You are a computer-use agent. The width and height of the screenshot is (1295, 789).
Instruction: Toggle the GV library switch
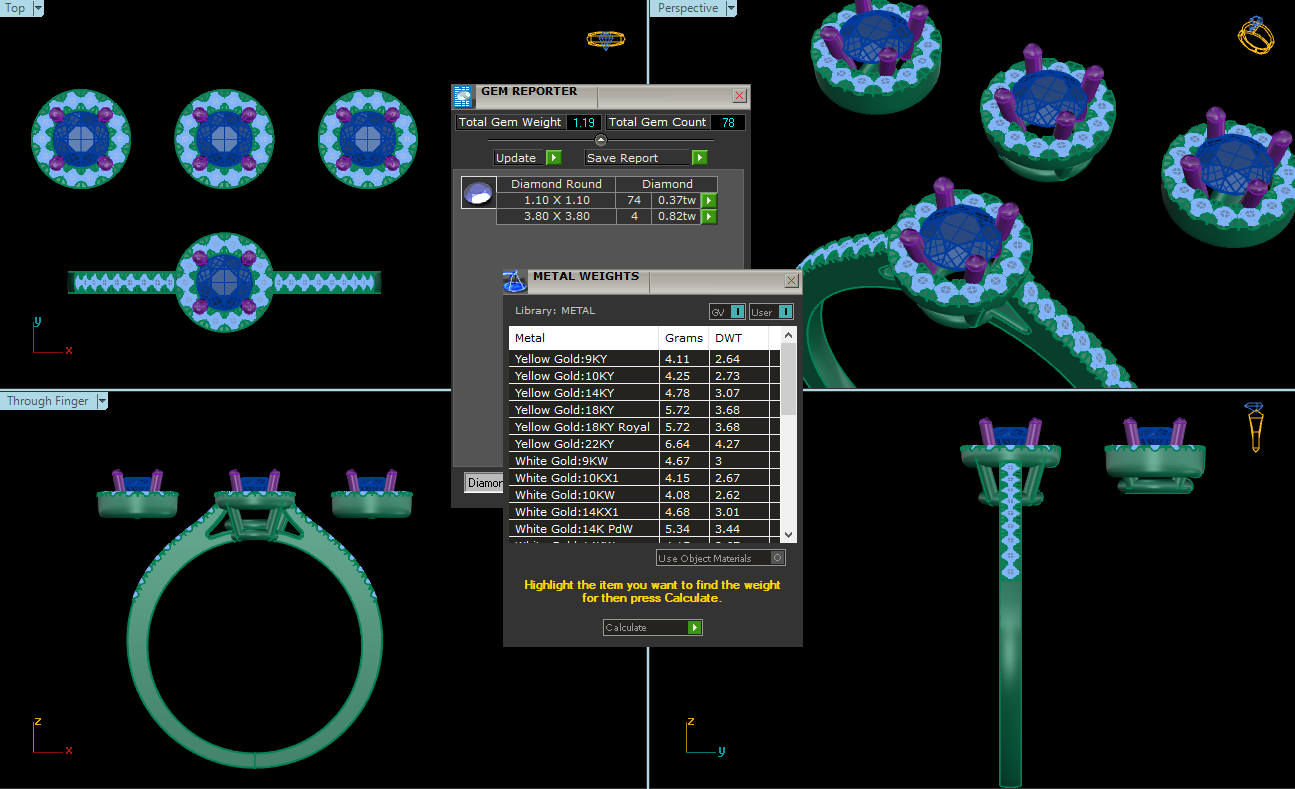click(736, 312)
